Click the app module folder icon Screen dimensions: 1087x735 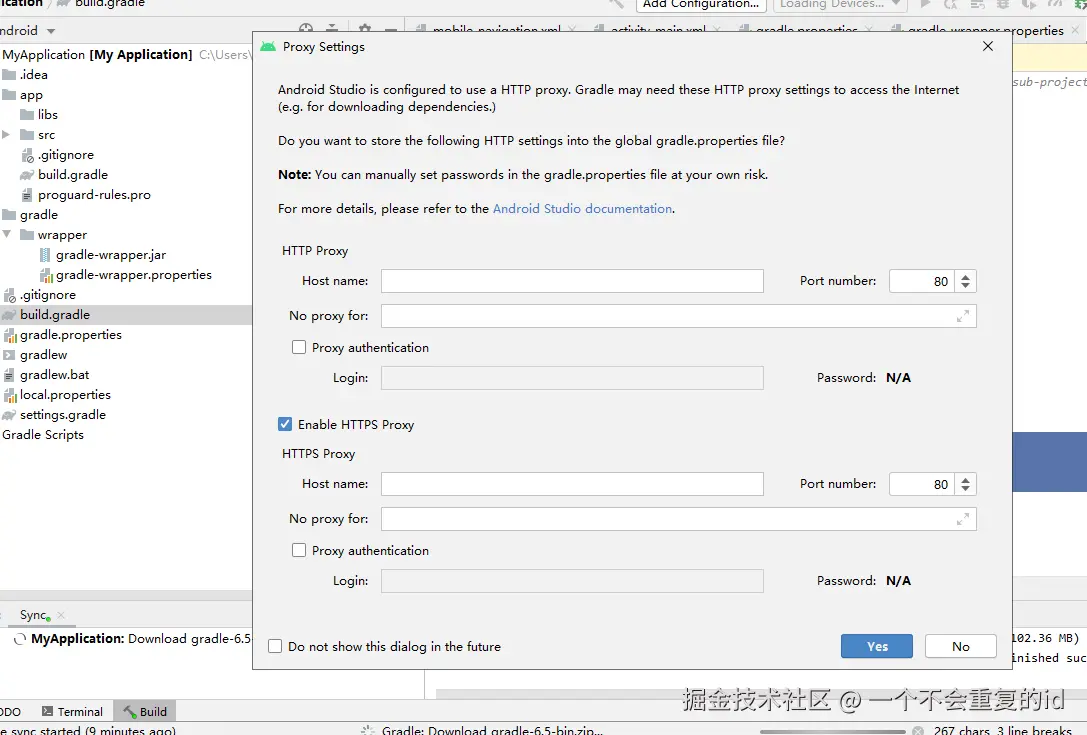point(9,95)
